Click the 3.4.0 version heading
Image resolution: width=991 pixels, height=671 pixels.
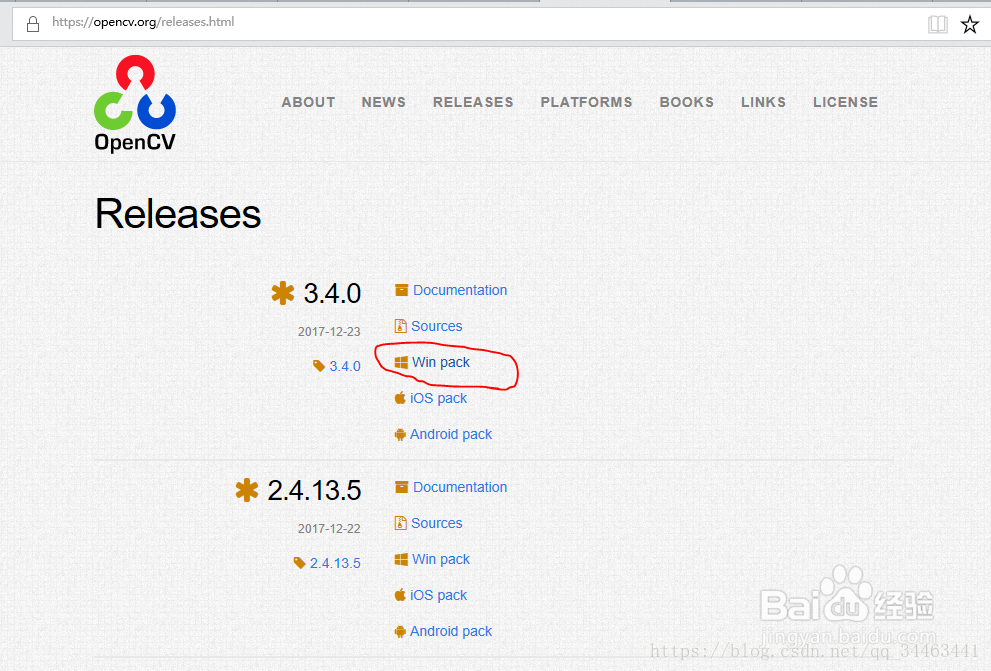332,293
